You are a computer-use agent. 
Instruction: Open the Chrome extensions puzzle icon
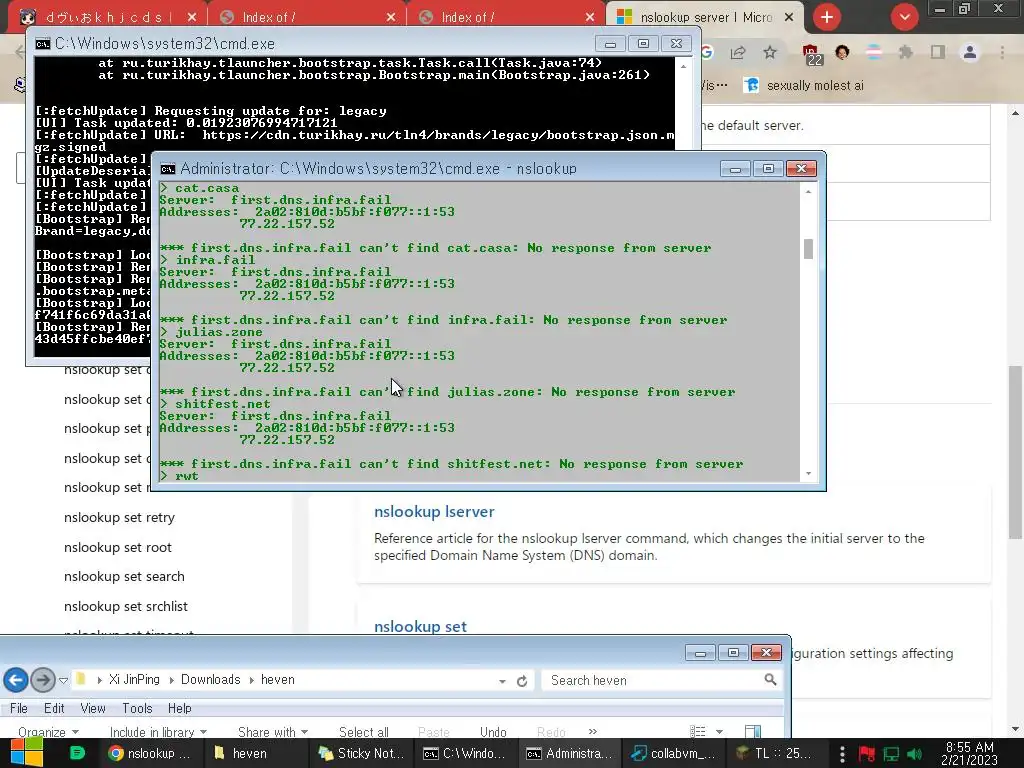click(x=906, y=52)
